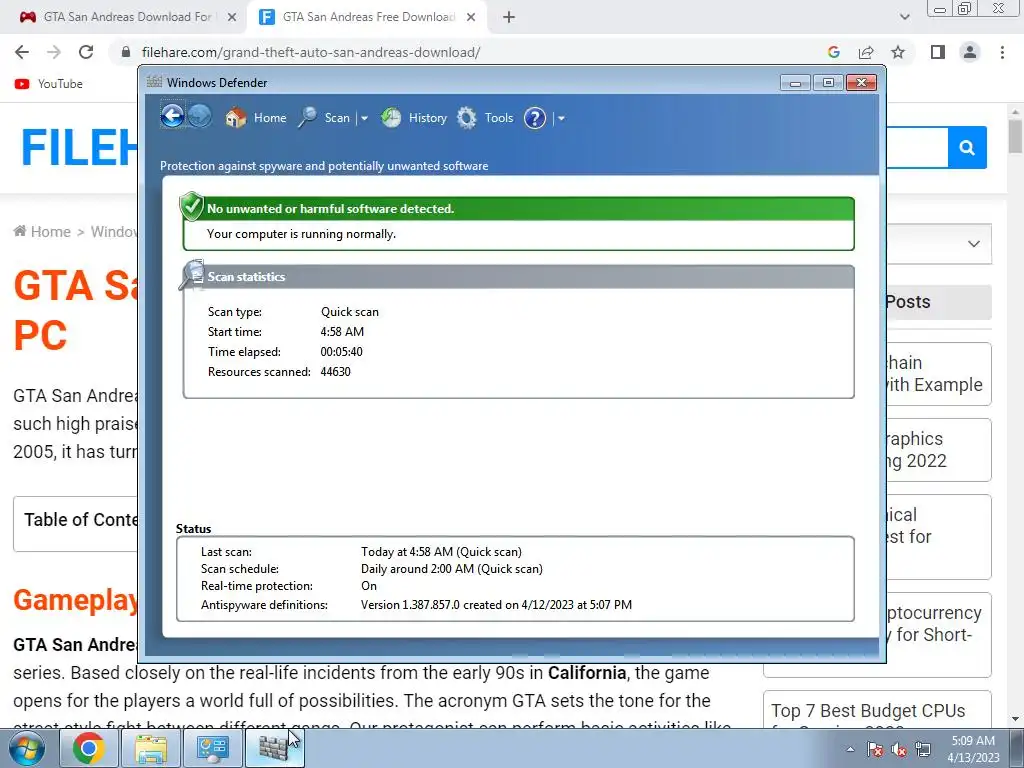1024x768 pixels.
Task: Open the YouTube bookmark
Action: coord(49,84)
